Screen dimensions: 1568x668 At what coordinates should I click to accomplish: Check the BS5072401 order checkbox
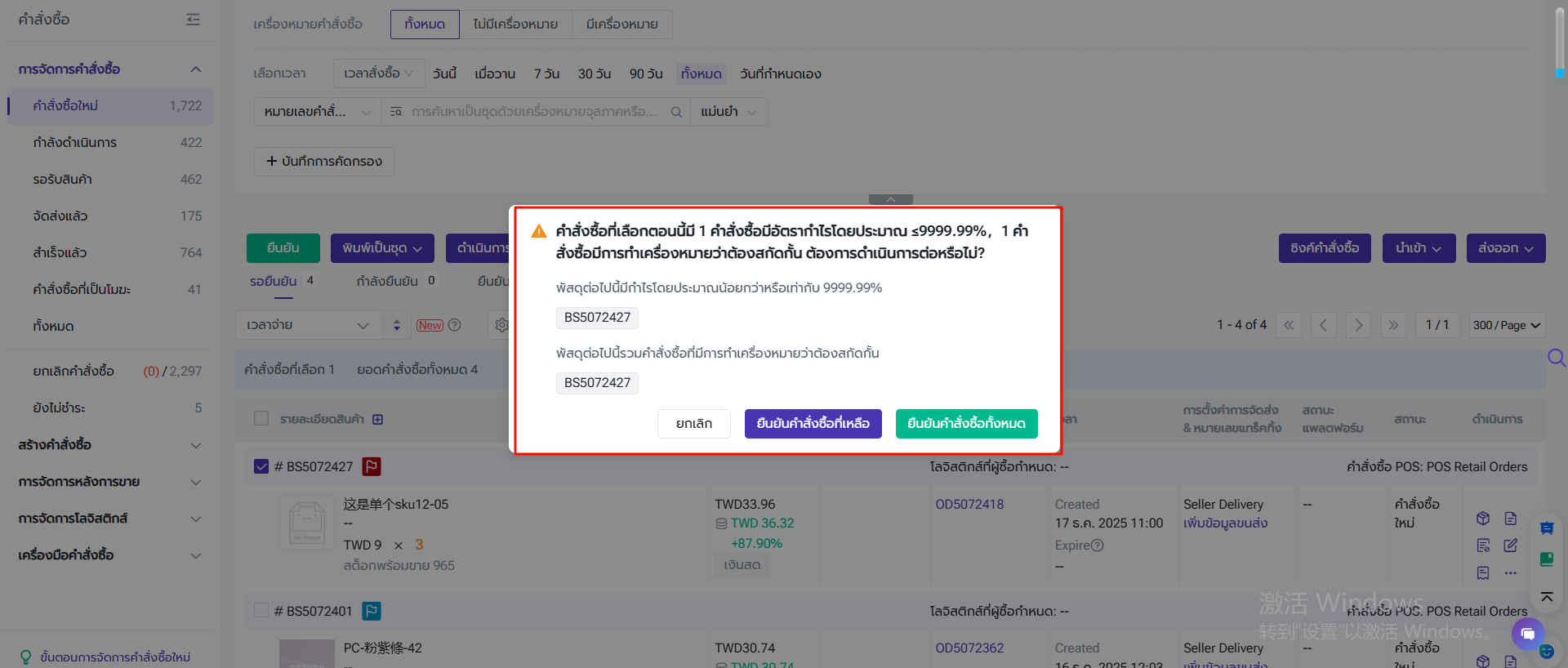click(x=261, y=611)
